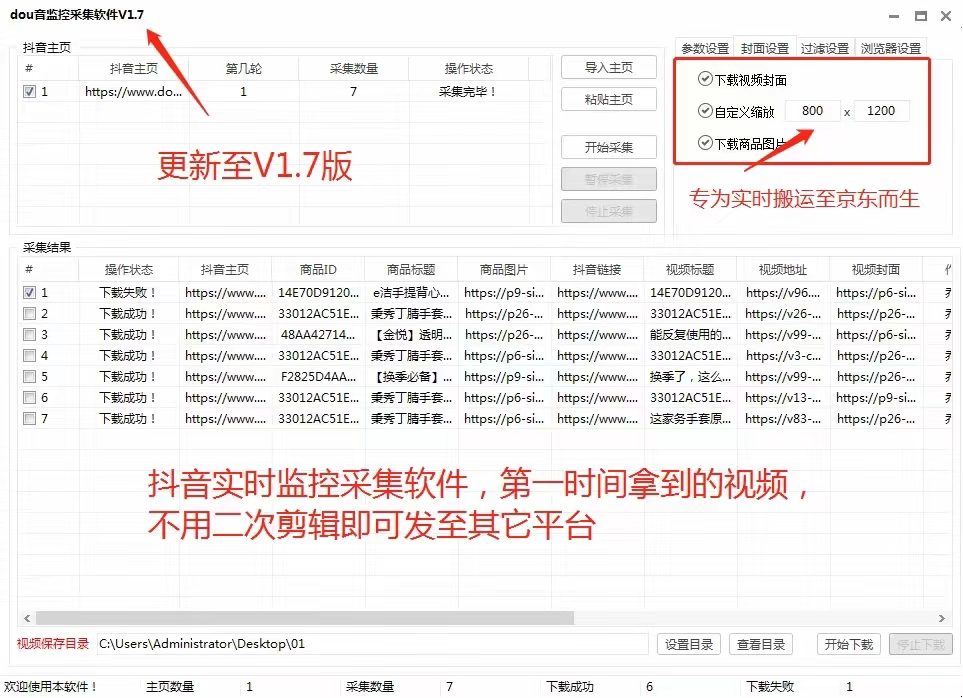The height and width of the screenshot is (698, 963).
Task: Click title e洁手提背心... cell
Action: (x=411, y=292)
